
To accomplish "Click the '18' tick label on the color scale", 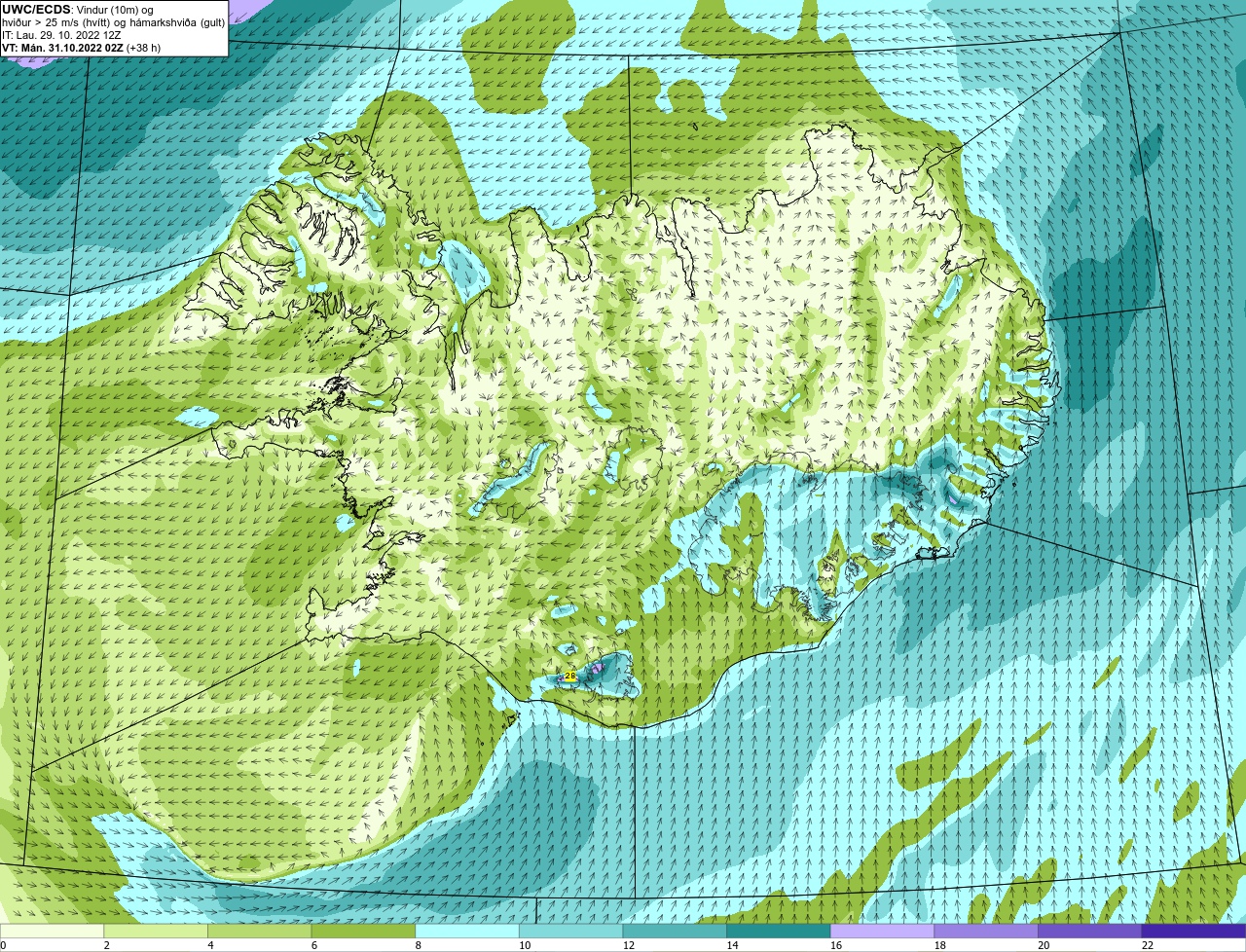I will coord(939,945).
